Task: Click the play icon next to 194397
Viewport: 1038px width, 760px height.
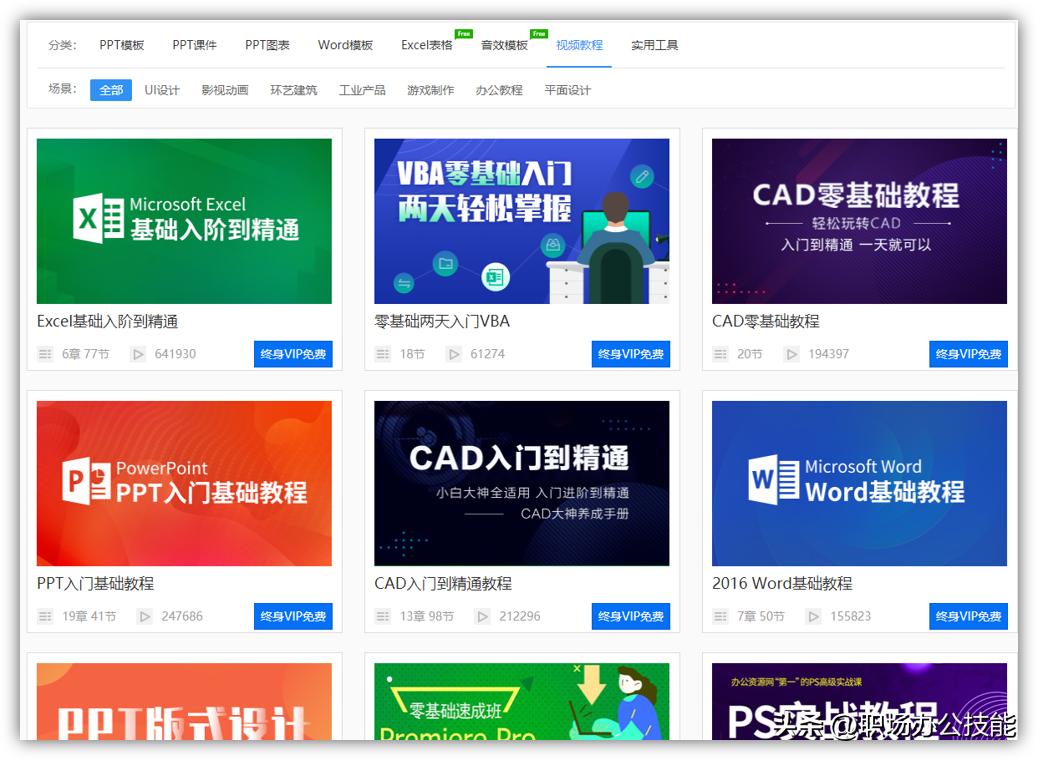Action: coord(791,353)
